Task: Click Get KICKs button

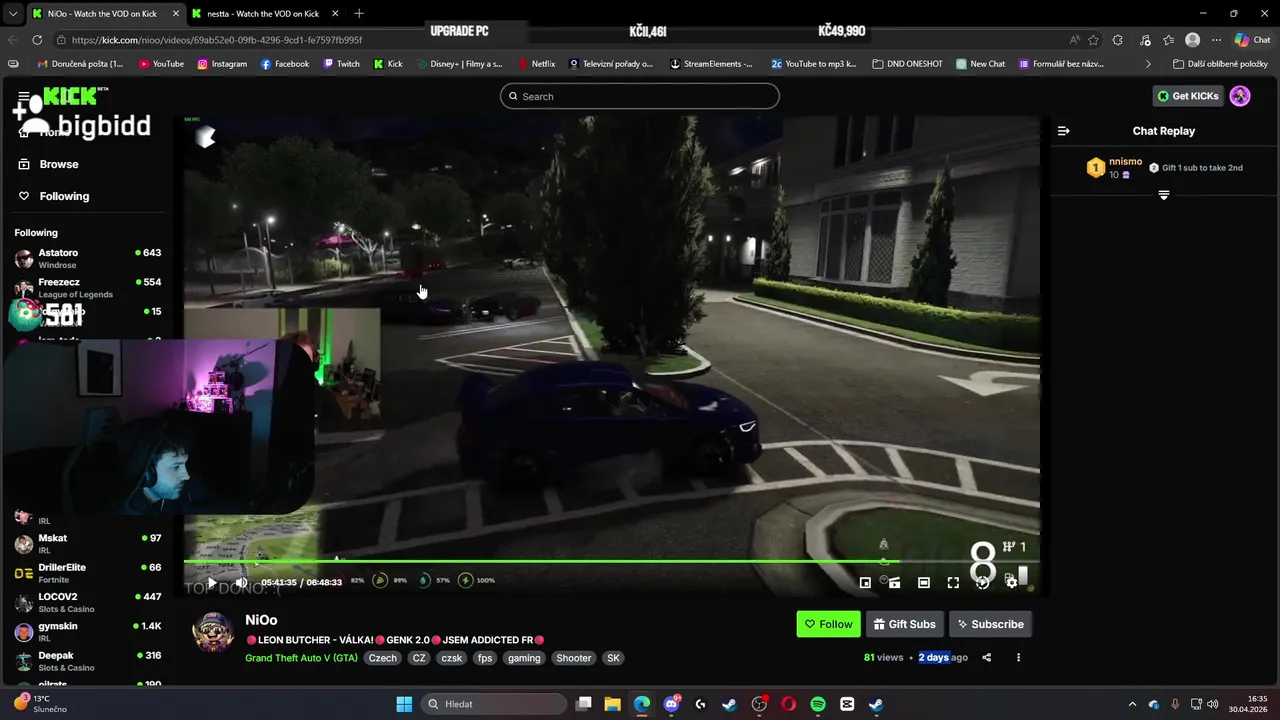Action: [x=1188, y=96]
